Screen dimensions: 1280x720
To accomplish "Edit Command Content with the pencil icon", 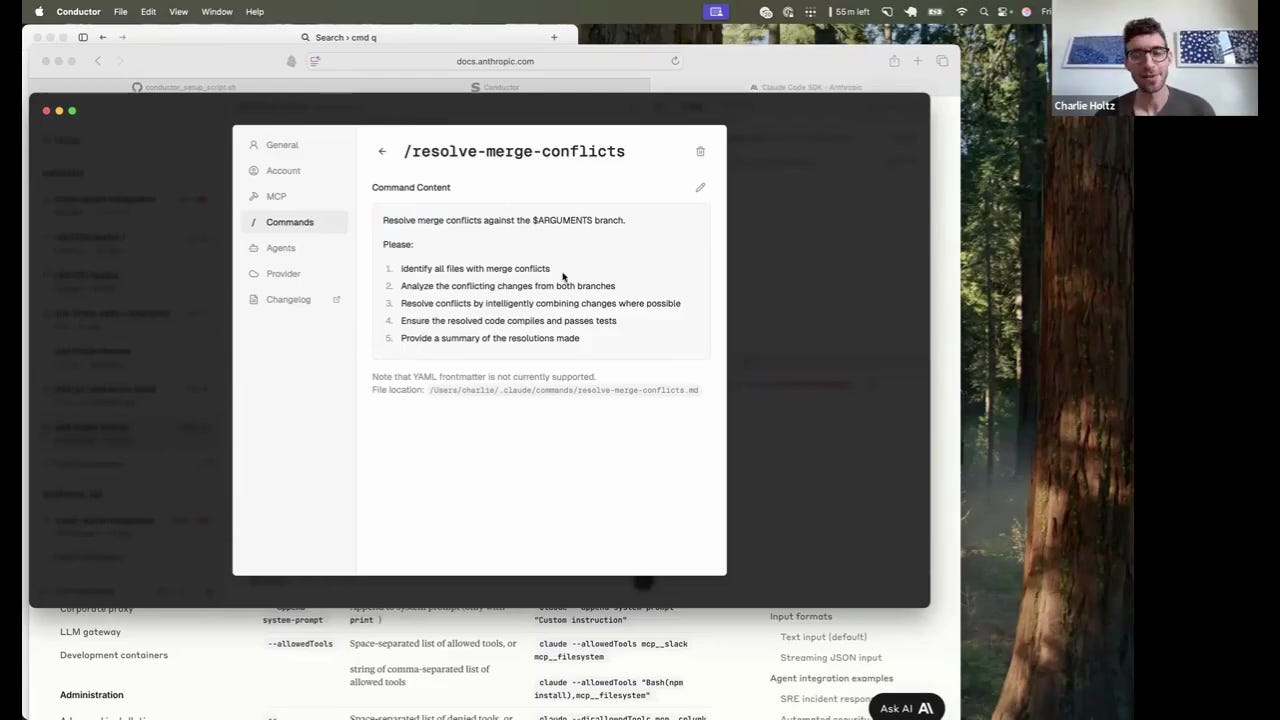I will [700, 187].
